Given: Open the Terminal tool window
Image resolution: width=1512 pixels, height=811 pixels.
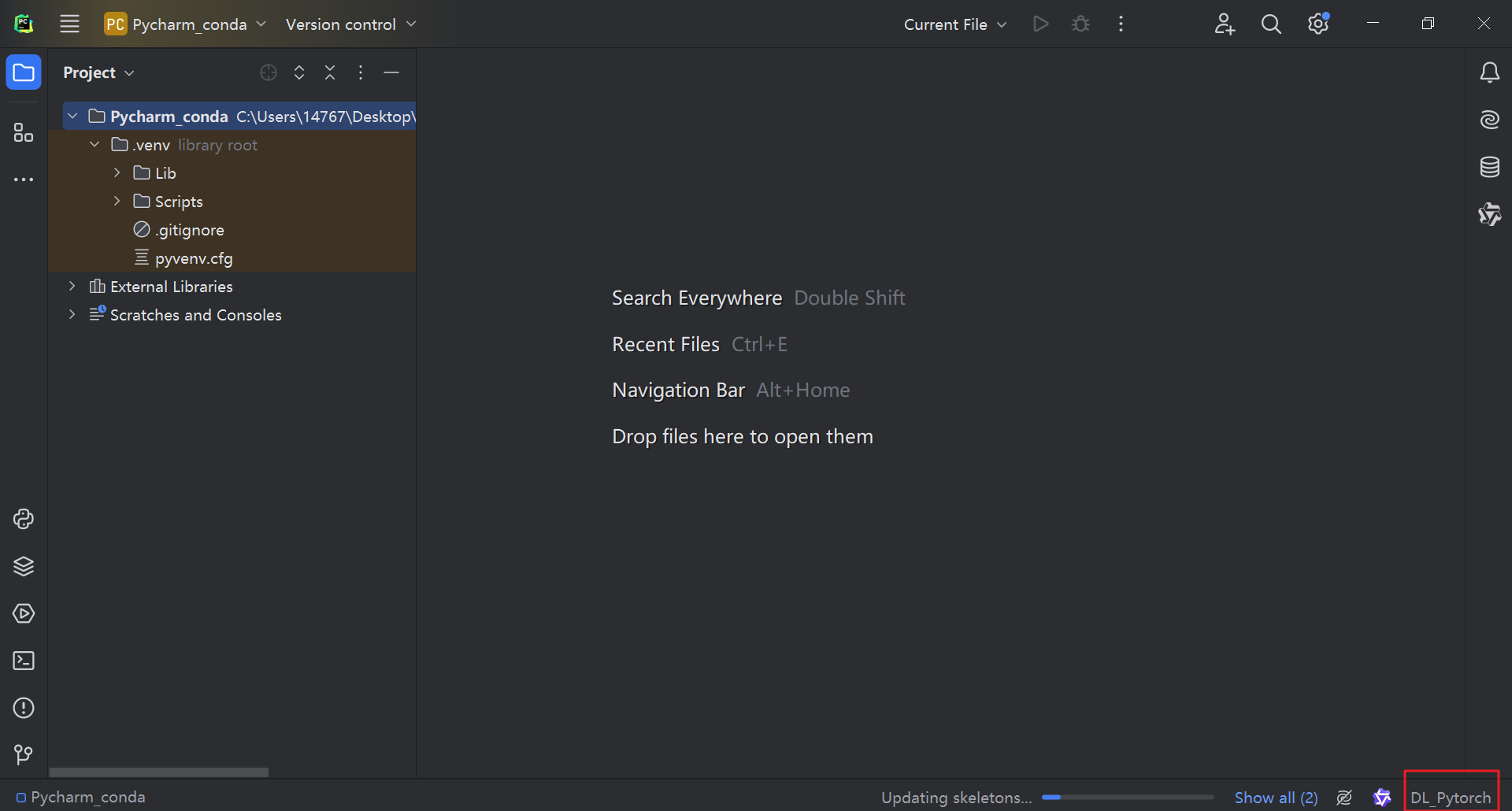Looking at the screenshot, I should point(24,661).
